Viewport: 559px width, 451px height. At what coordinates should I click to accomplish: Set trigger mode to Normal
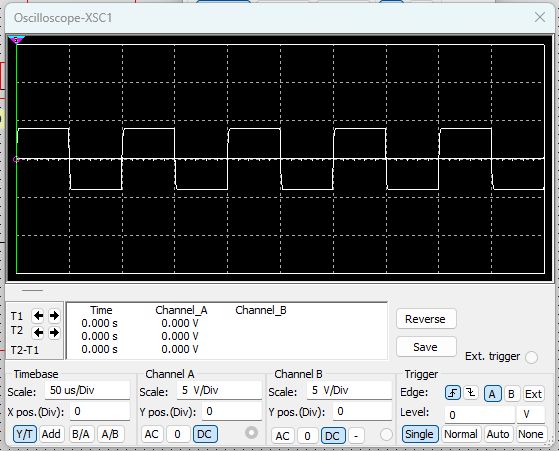pyautogui.click(x=461, y=434)
